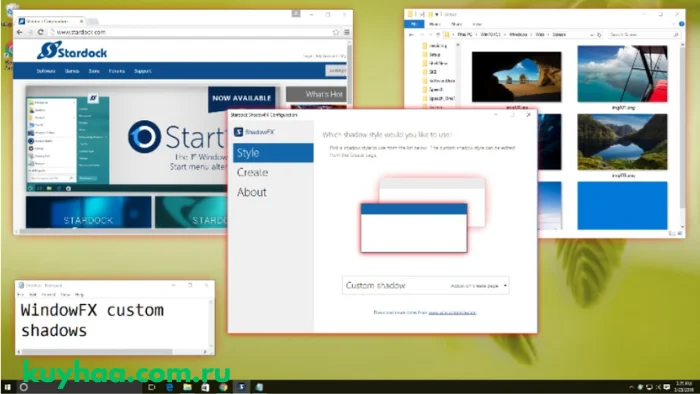This screenshot has width=700, height=394.
Task: Refresh the Explorer folder view
Action: pos(600,34)
